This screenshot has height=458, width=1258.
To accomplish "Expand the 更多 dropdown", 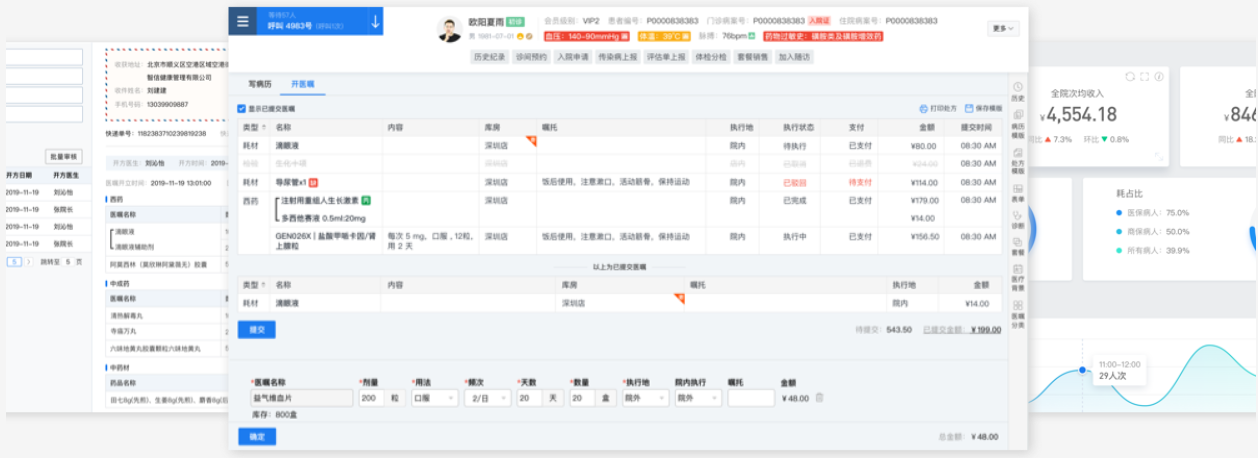I will point(1003,29).
